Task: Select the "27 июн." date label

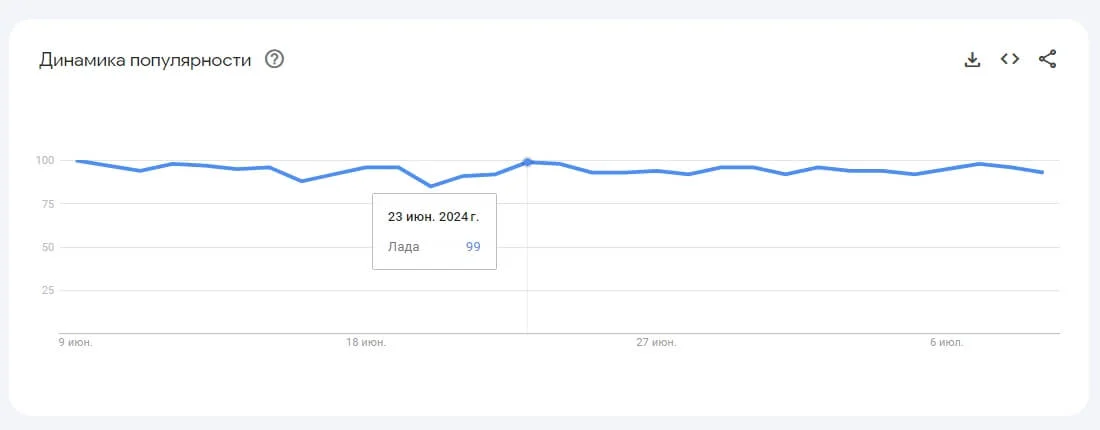Action: [x=656, y=343]
